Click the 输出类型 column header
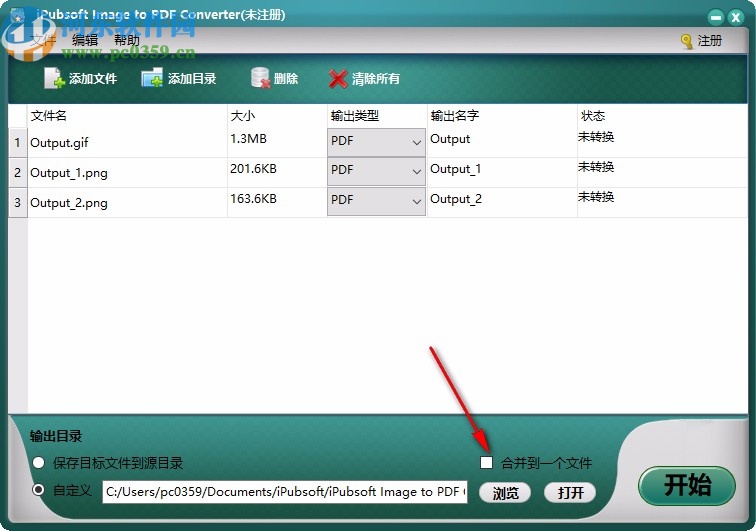This screenshot has width=756, height=531. pos(355,116)
